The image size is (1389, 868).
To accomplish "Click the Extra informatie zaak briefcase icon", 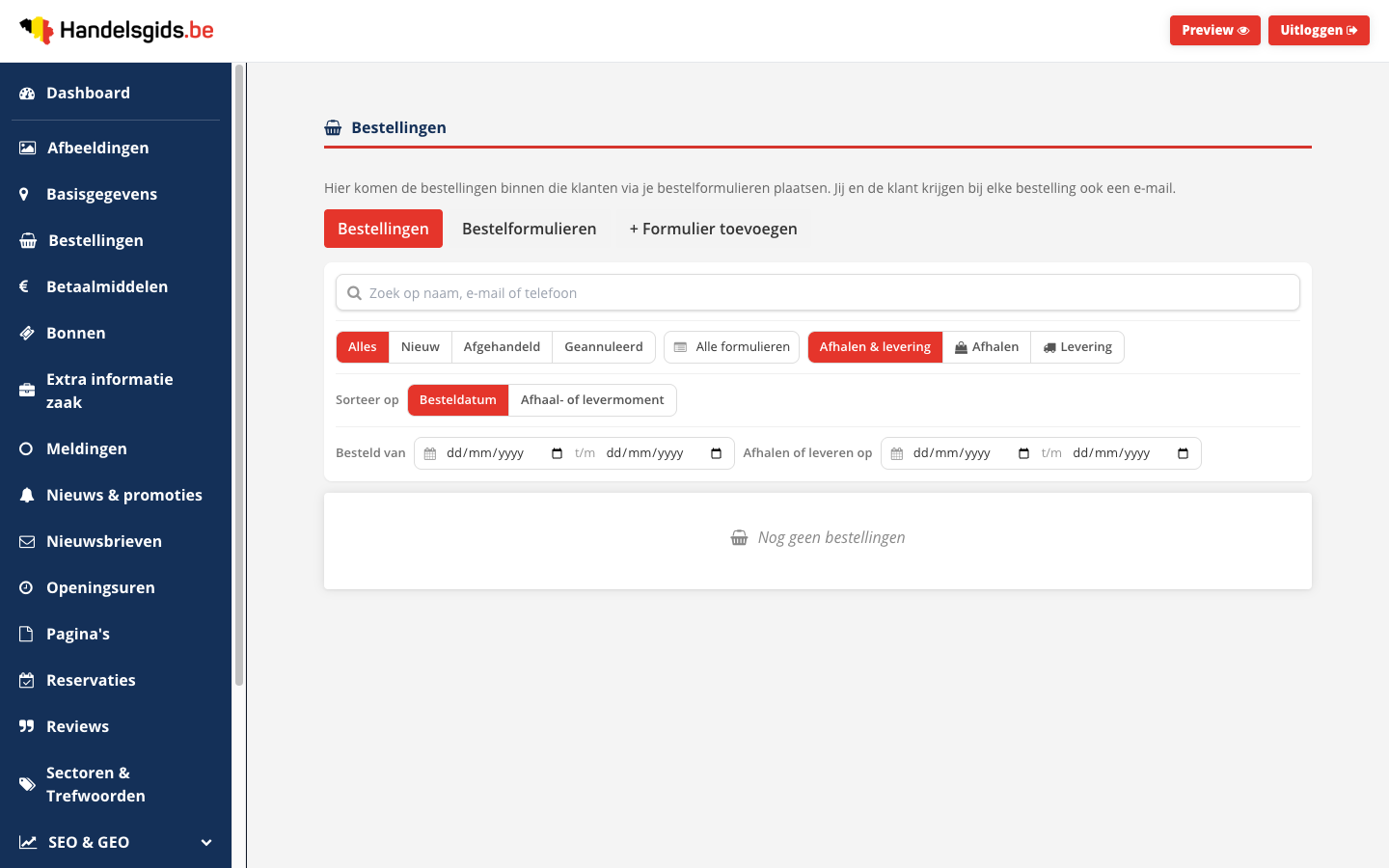I will [27, 391].
